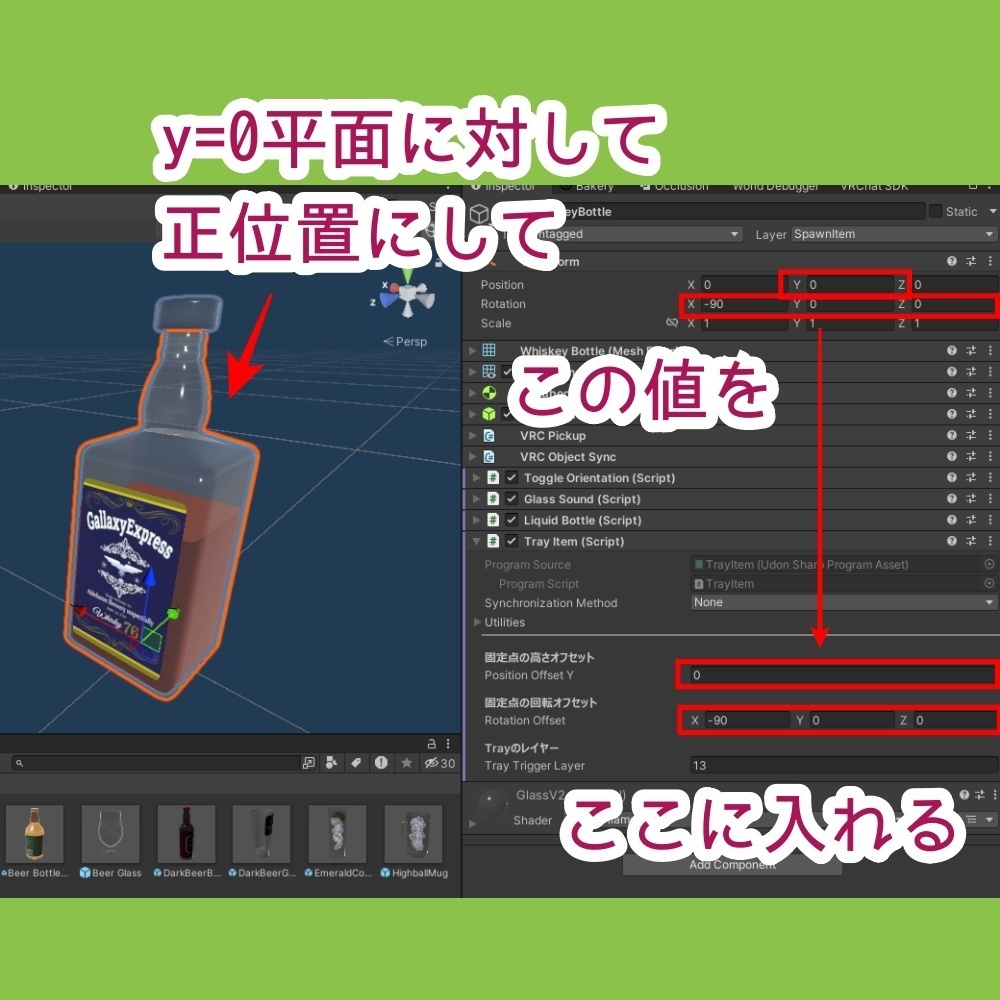The image size is (1000, 1000).
Task: Open Static flags dropdown arrow
Action: [992, 211]
